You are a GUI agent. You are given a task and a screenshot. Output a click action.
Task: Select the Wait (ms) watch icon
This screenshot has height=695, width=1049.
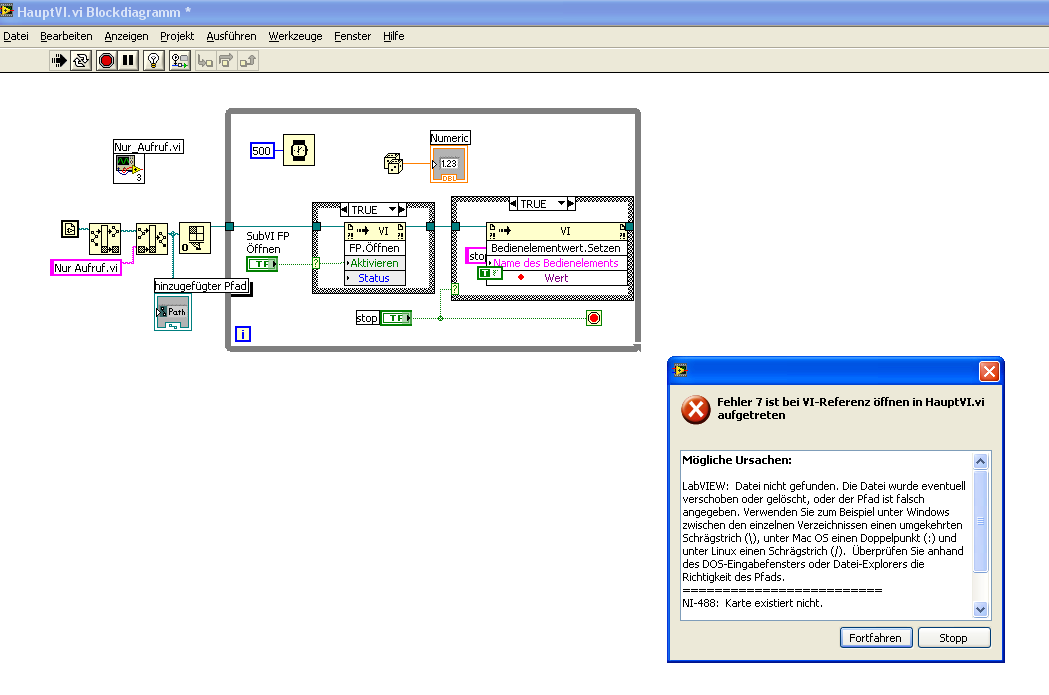pos(299,150)
